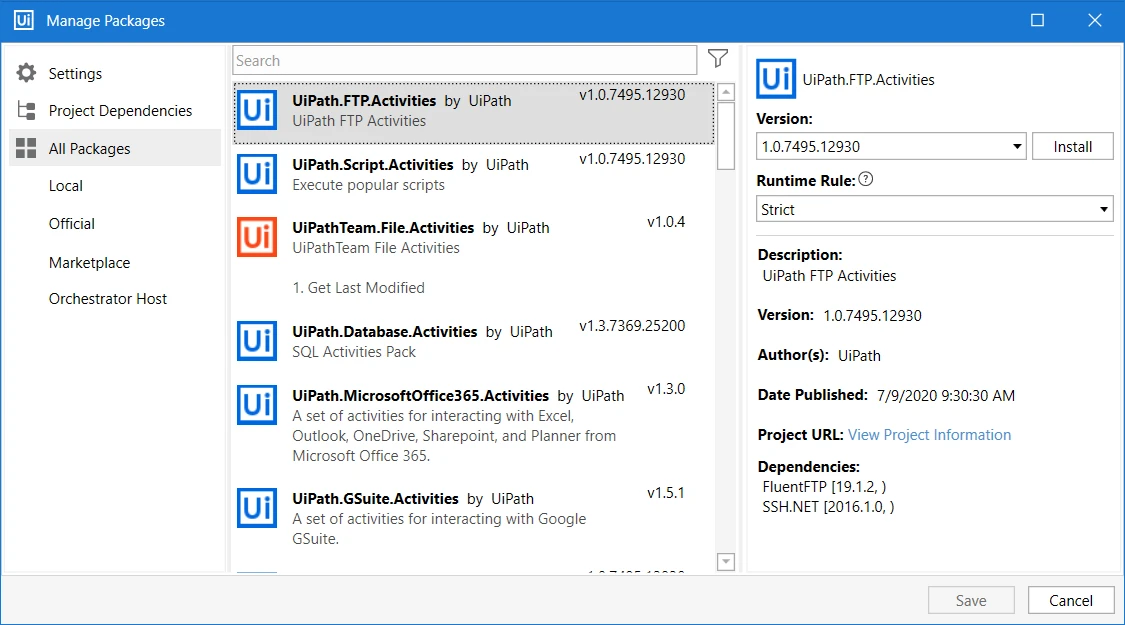The image size is (1125, 625).
Task: Click the 'SQL Activities Pack' description
Action: pos(354,352)
